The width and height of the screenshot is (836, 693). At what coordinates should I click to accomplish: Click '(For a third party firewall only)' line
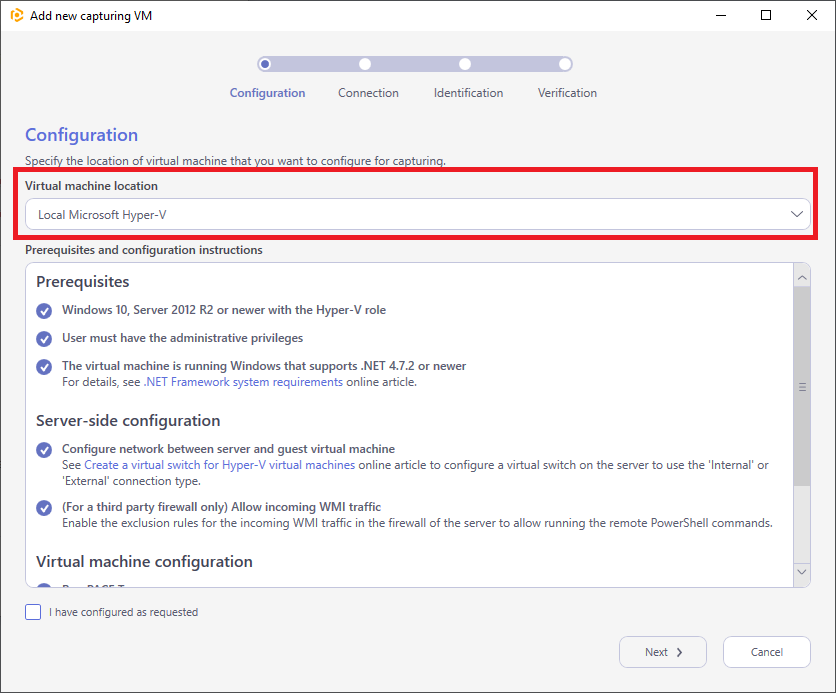[x=221, y=507]
